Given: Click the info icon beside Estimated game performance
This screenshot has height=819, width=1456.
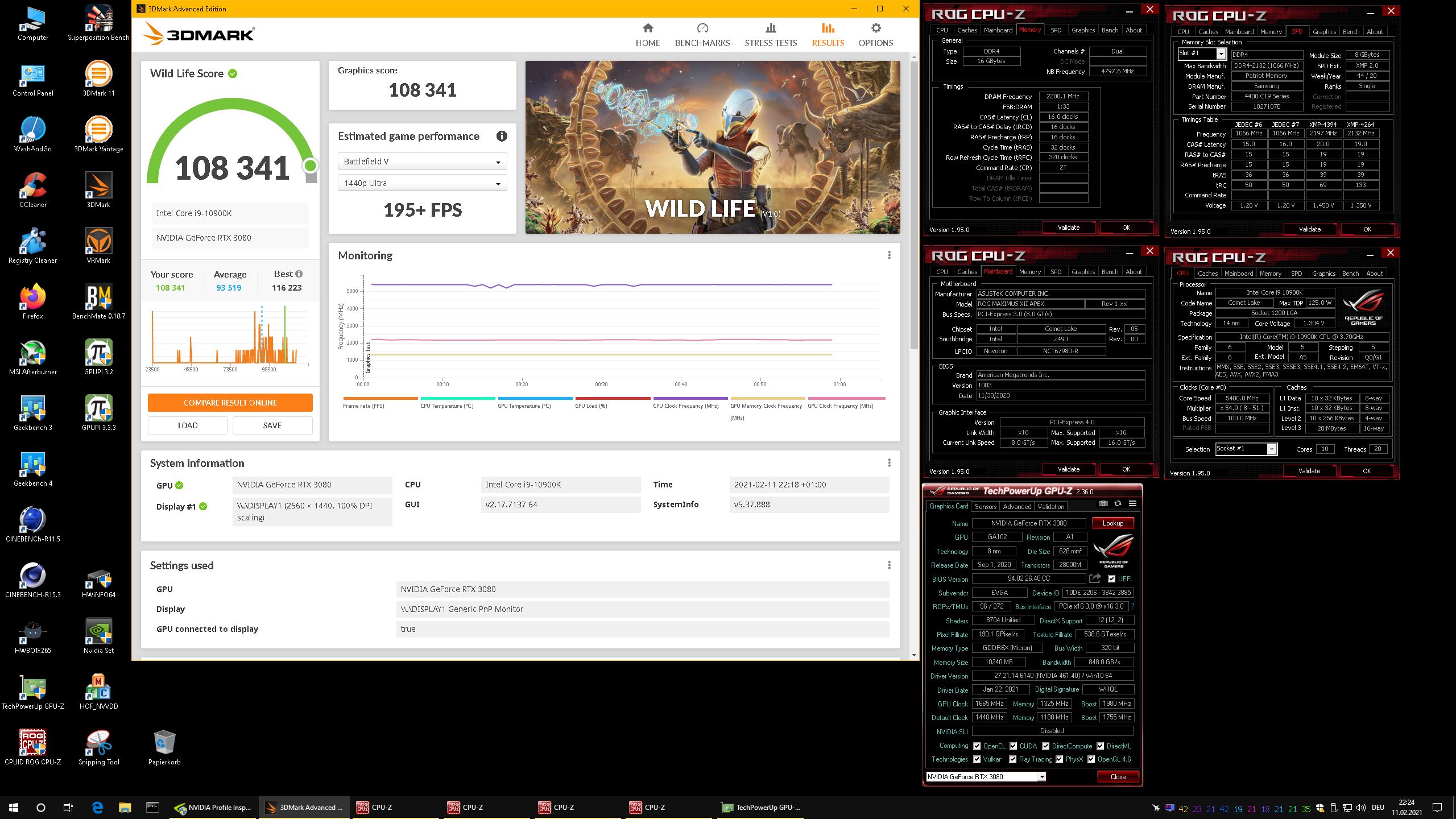Looking at the screenshot, I should (501, 136).
